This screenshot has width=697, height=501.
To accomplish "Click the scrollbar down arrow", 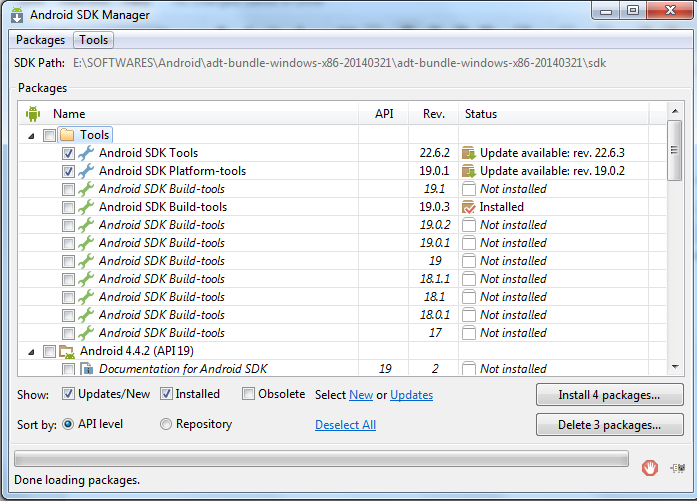I will point(675,367).
